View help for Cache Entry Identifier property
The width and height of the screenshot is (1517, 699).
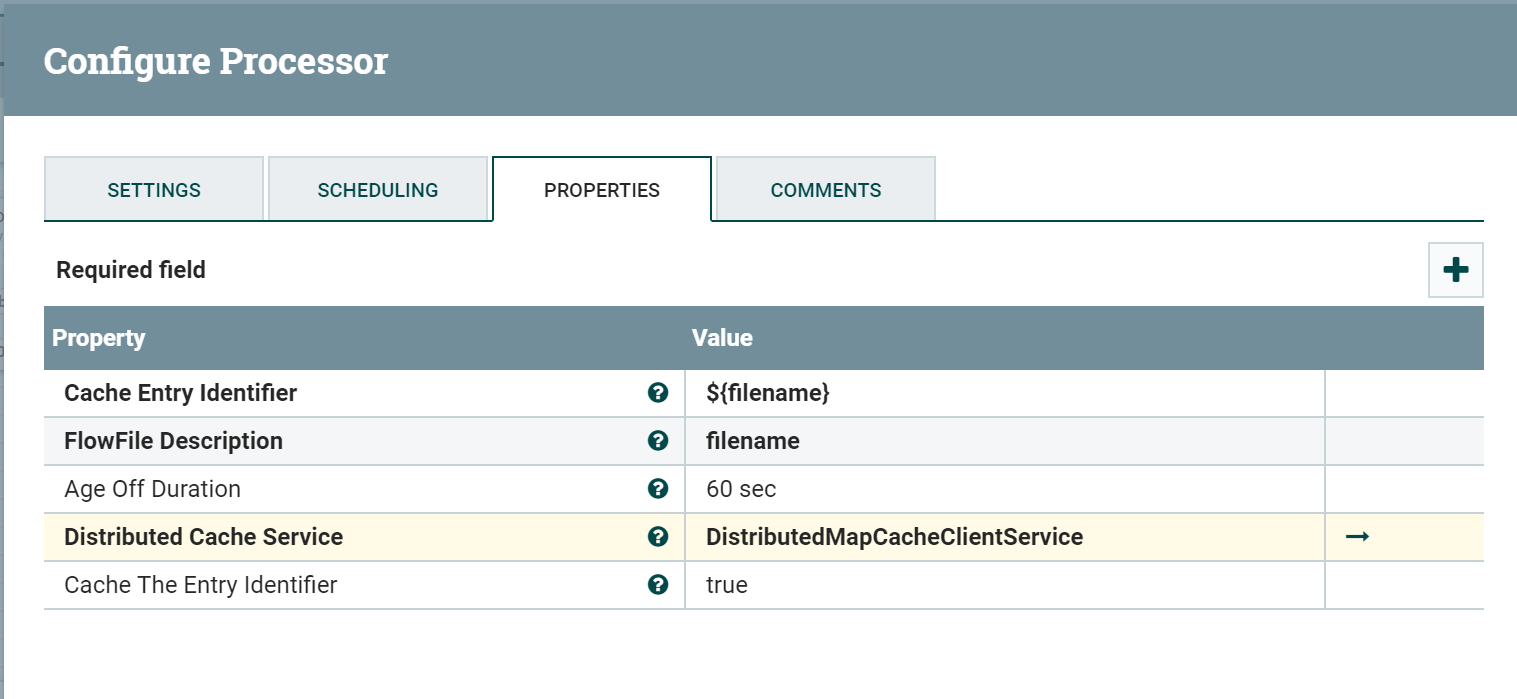click(658, 393)
